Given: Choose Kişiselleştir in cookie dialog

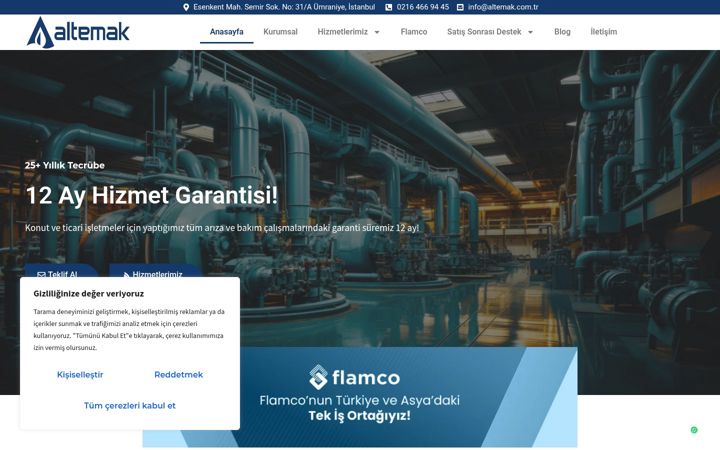Looking at the screenshot, I should 80,375.
